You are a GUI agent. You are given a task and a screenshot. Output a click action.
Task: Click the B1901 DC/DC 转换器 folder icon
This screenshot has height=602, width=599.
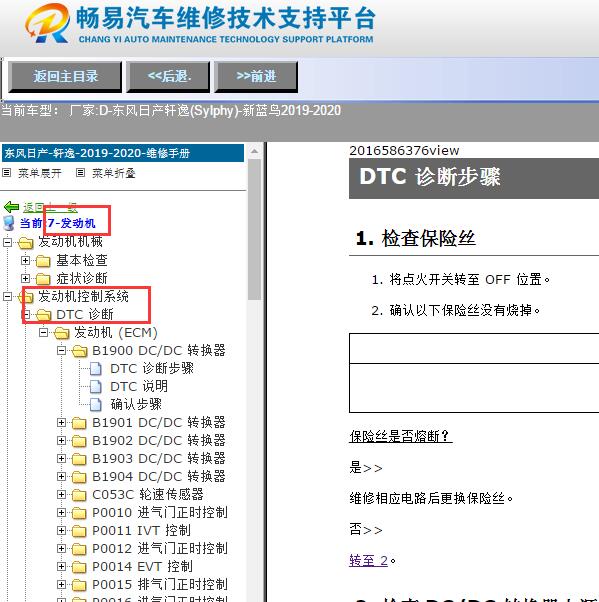[79, 423]
